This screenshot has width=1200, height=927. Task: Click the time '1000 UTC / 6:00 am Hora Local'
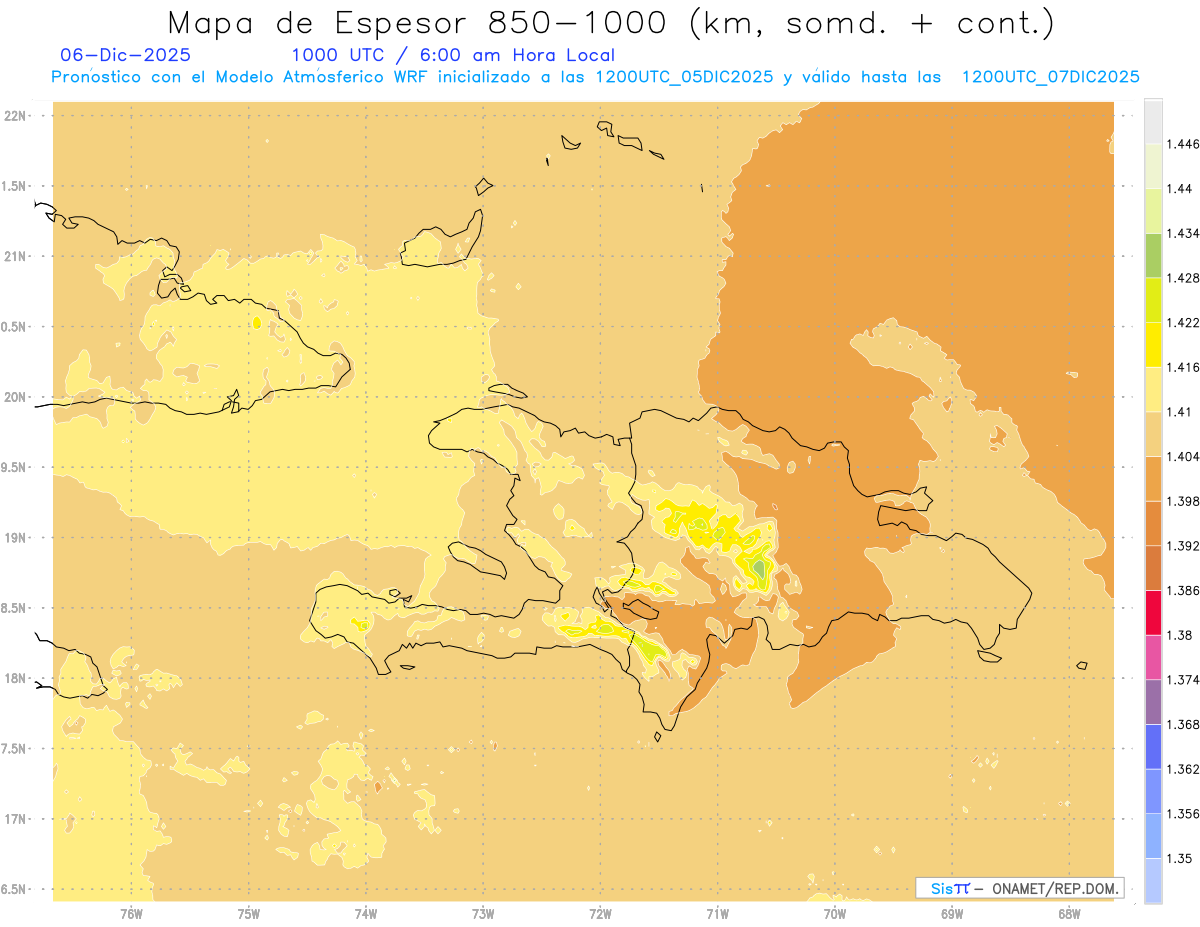tap(453, 56)
